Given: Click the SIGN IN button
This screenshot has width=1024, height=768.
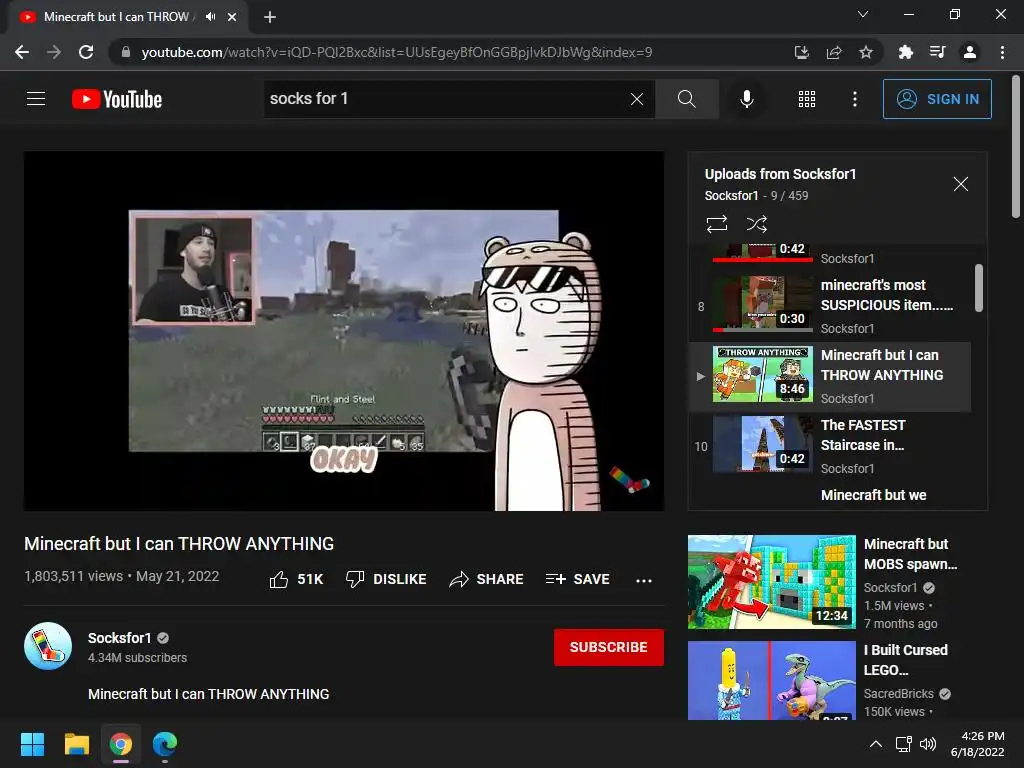Looking at the screenshot, I should pyautogui.click(x=936, y=99).
